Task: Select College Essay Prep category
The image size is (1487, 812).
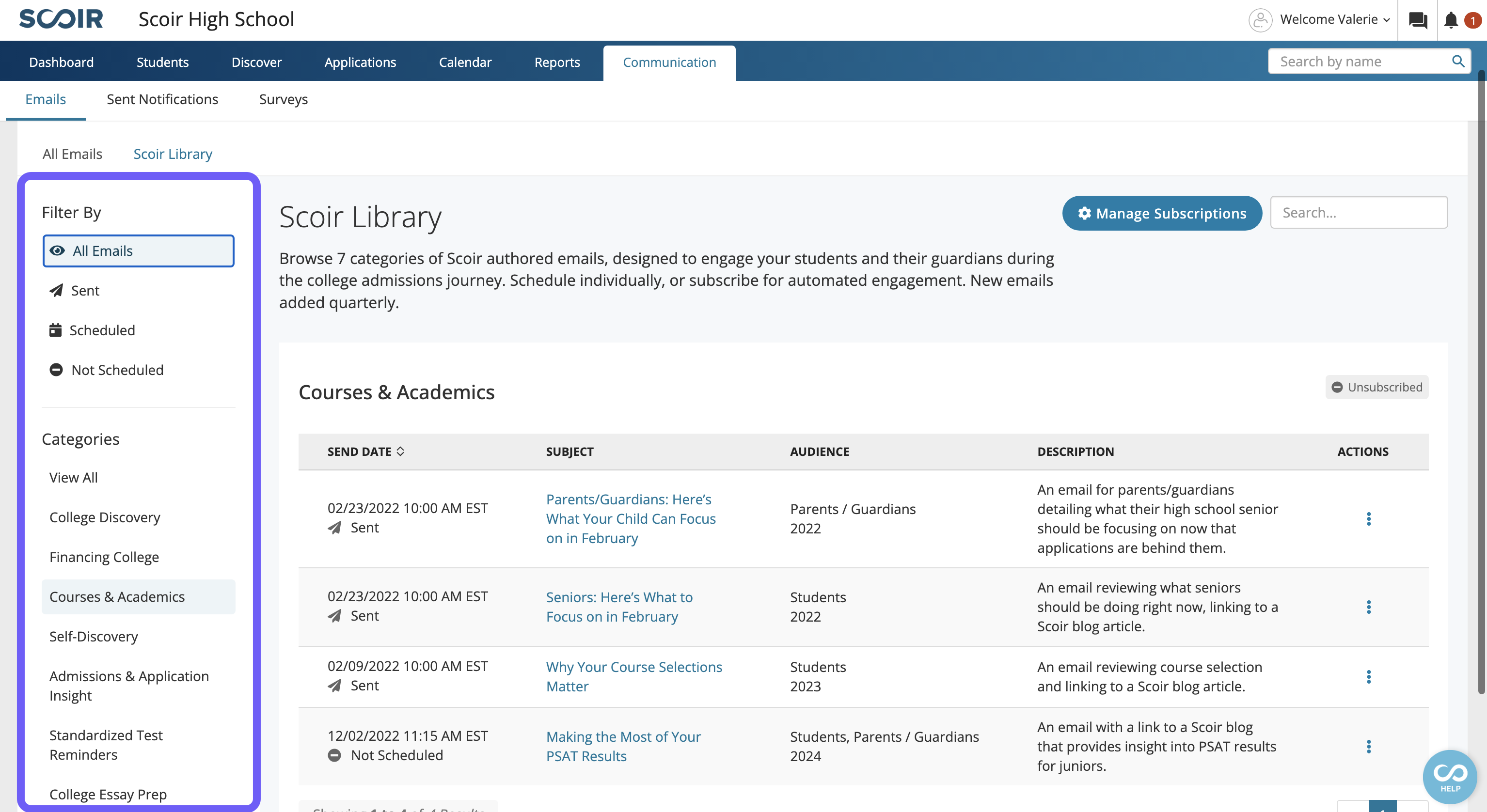Action: 139,795
